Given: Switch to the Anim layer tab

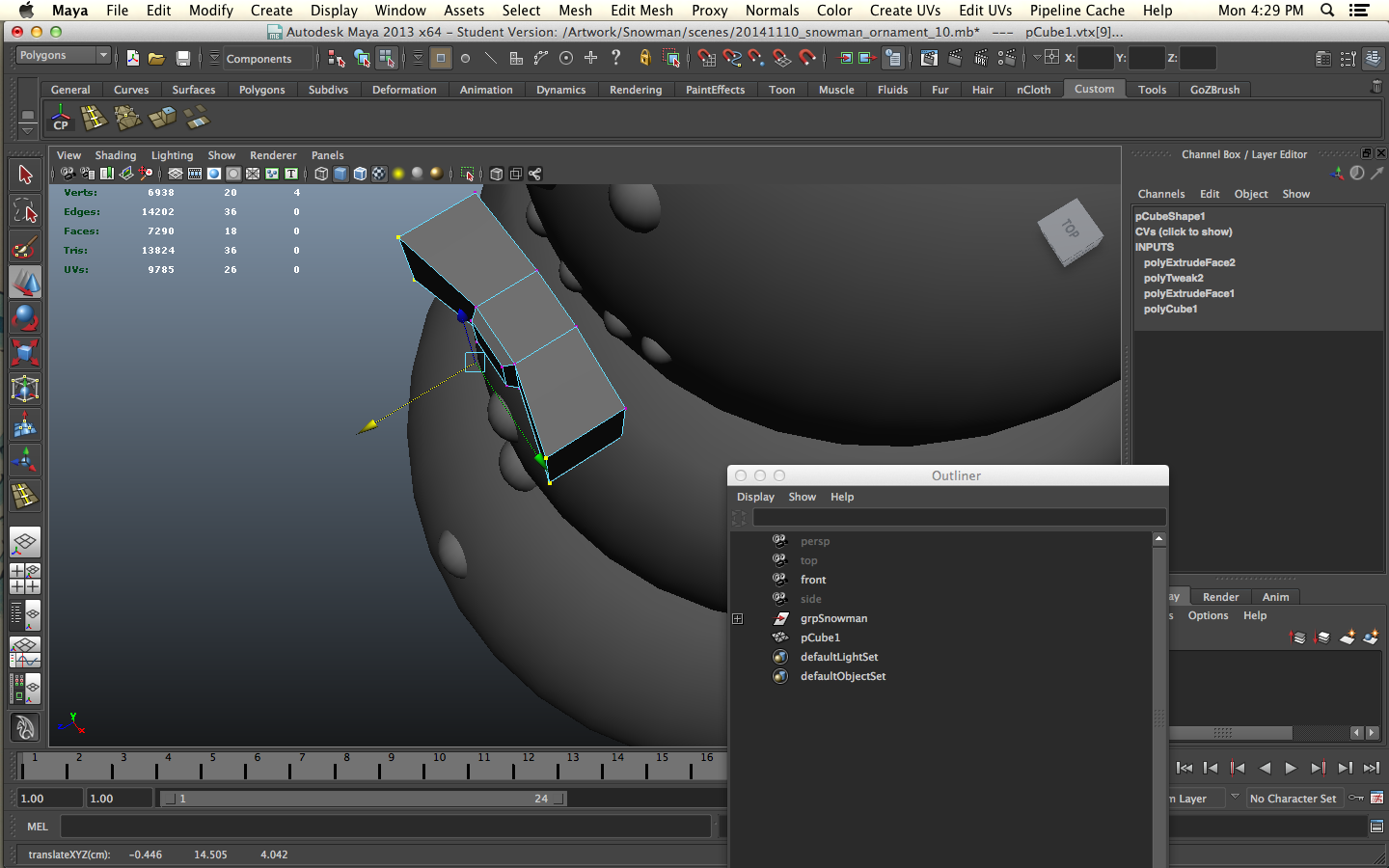Looking at the screenshot, I should coord(1275,597).
